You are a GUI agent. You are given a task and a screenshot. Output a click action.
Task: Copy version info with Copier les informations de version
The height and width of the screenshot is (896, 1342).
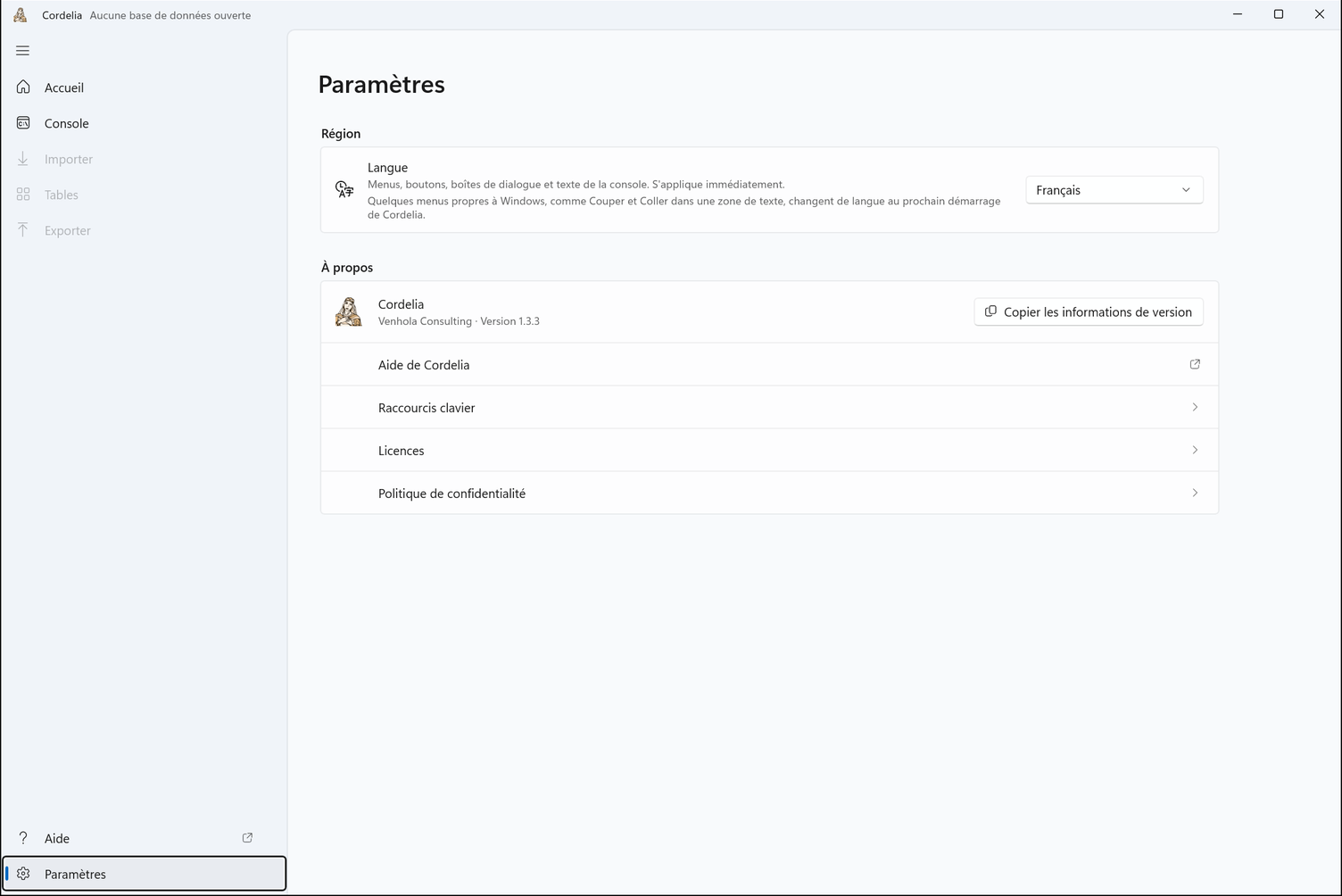tap(1089, 311)
